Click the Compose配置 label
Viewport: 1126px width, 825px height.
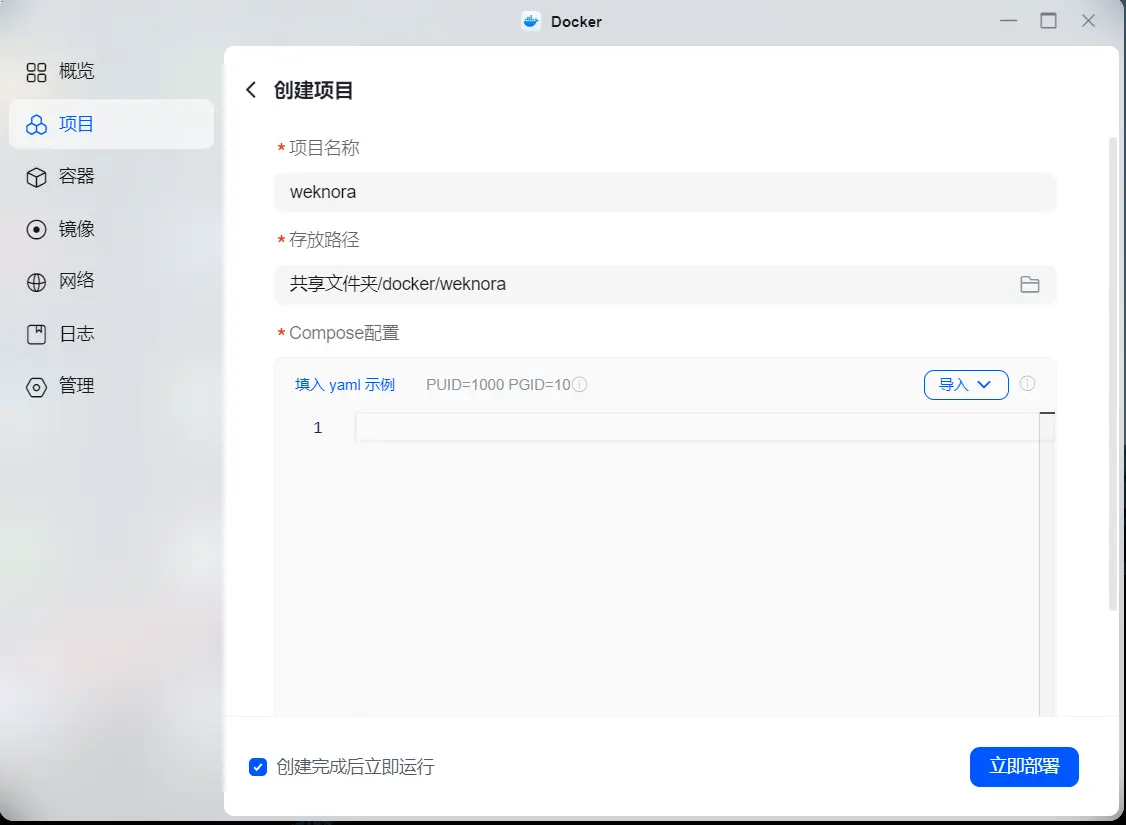point(344,333)
